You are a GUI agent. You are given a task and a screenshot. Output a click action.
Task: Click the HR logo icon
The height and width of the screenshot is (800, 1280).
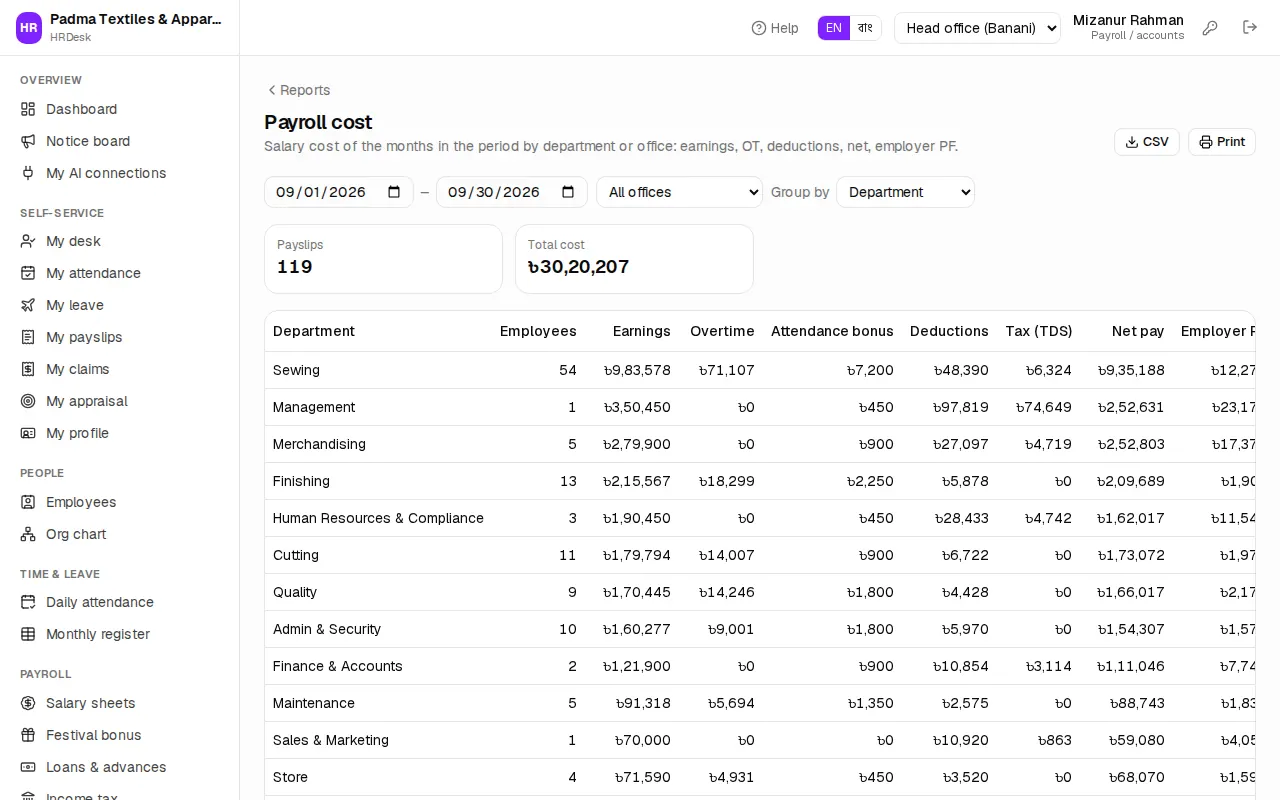coord(29,28)
